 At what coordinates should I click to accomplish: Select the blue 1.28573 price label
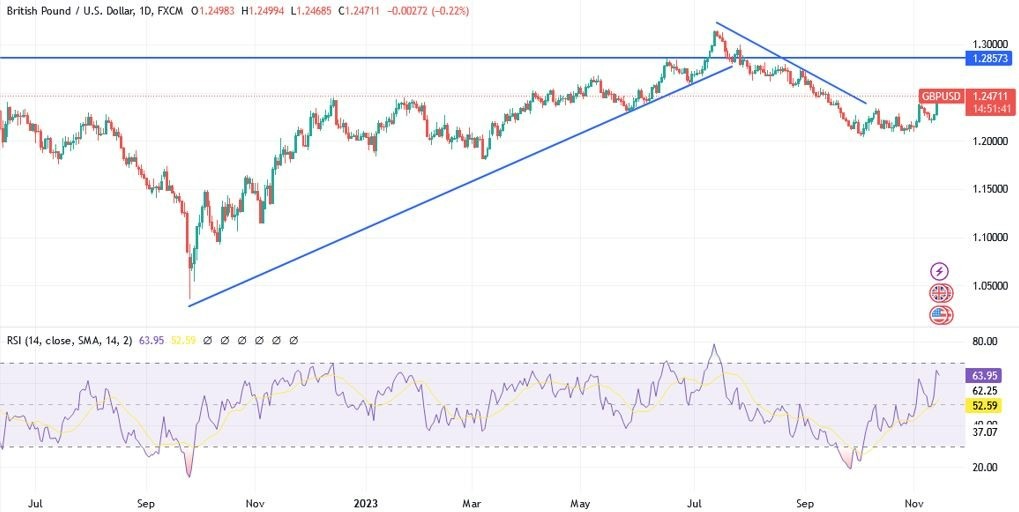click(x=990, y=58)
